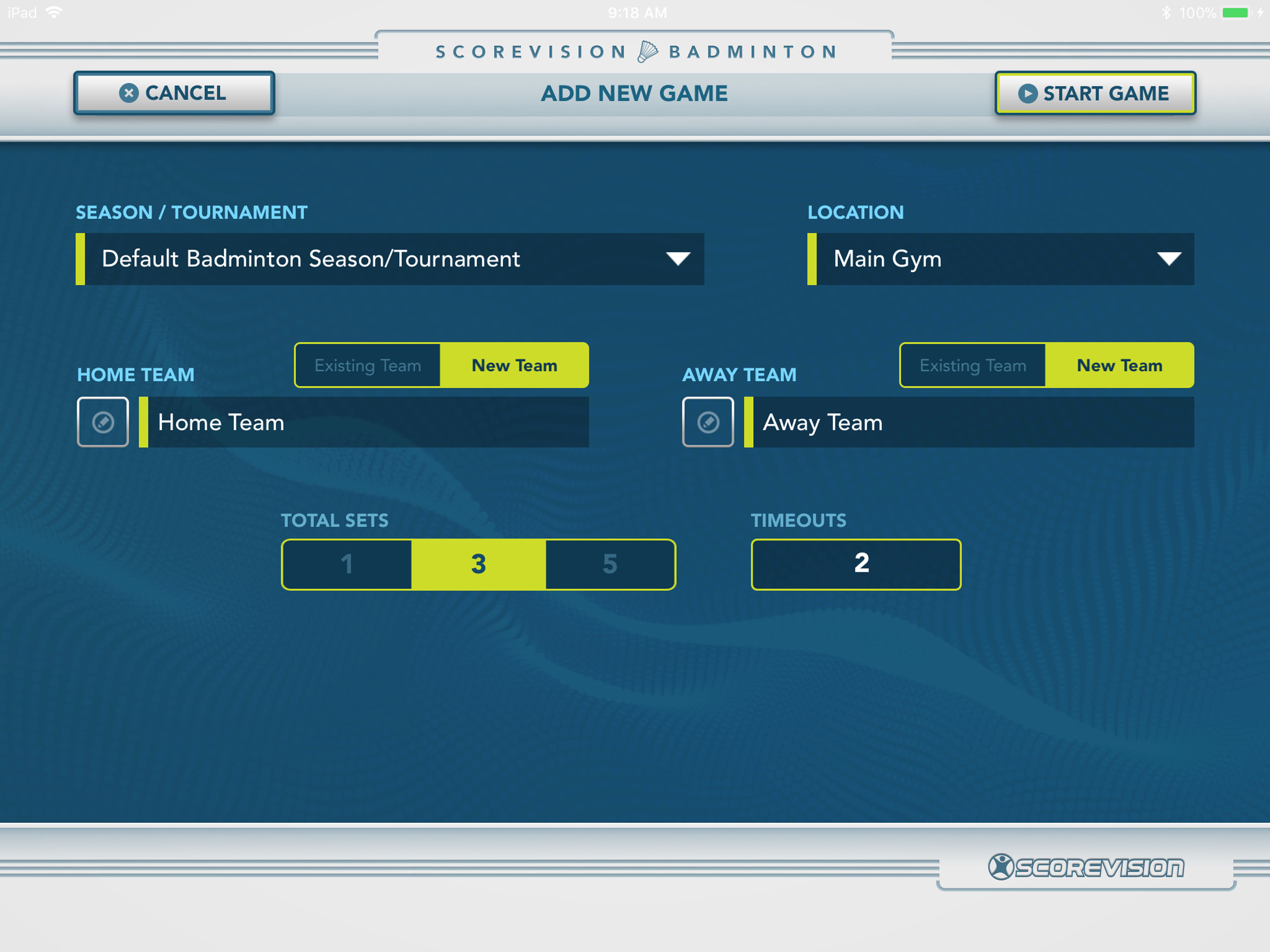
Task: Select Existing Team for Away Team
Action: point(972,365)
